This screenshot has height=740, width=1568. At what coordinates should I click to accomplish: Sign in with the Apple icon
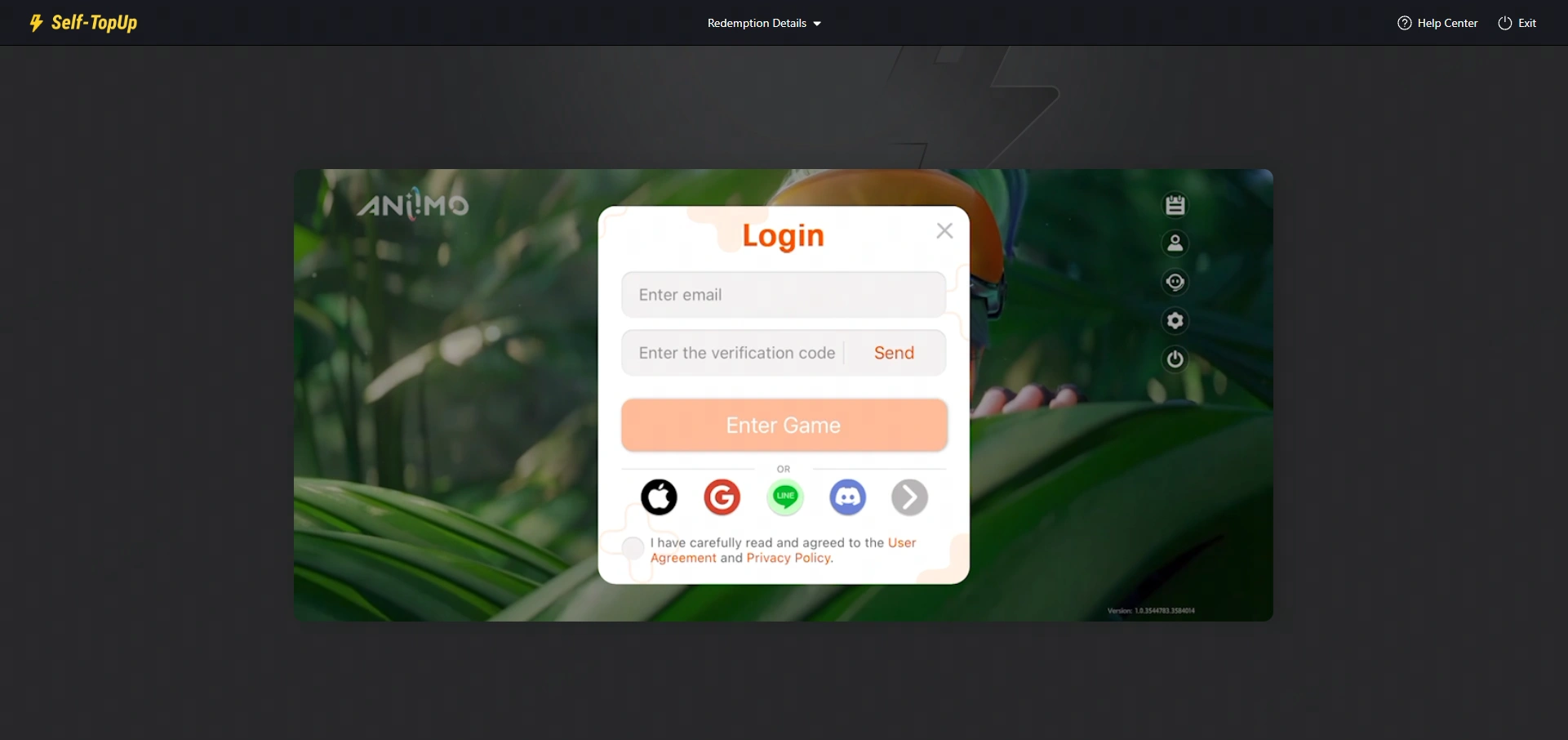(x=659, y=497)
